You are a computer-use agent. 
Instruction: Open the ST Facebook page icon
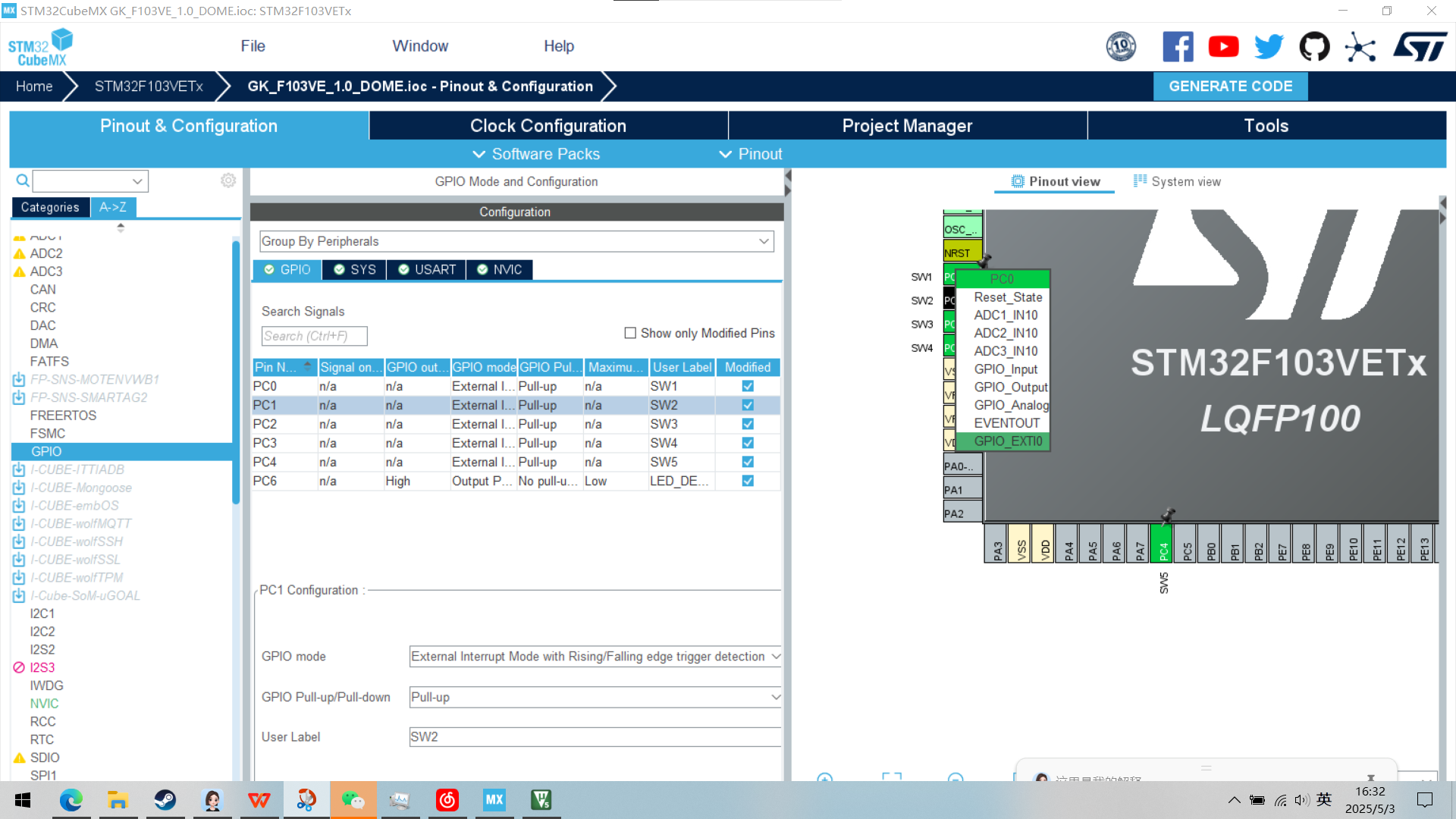click(x=1178, y=47)
